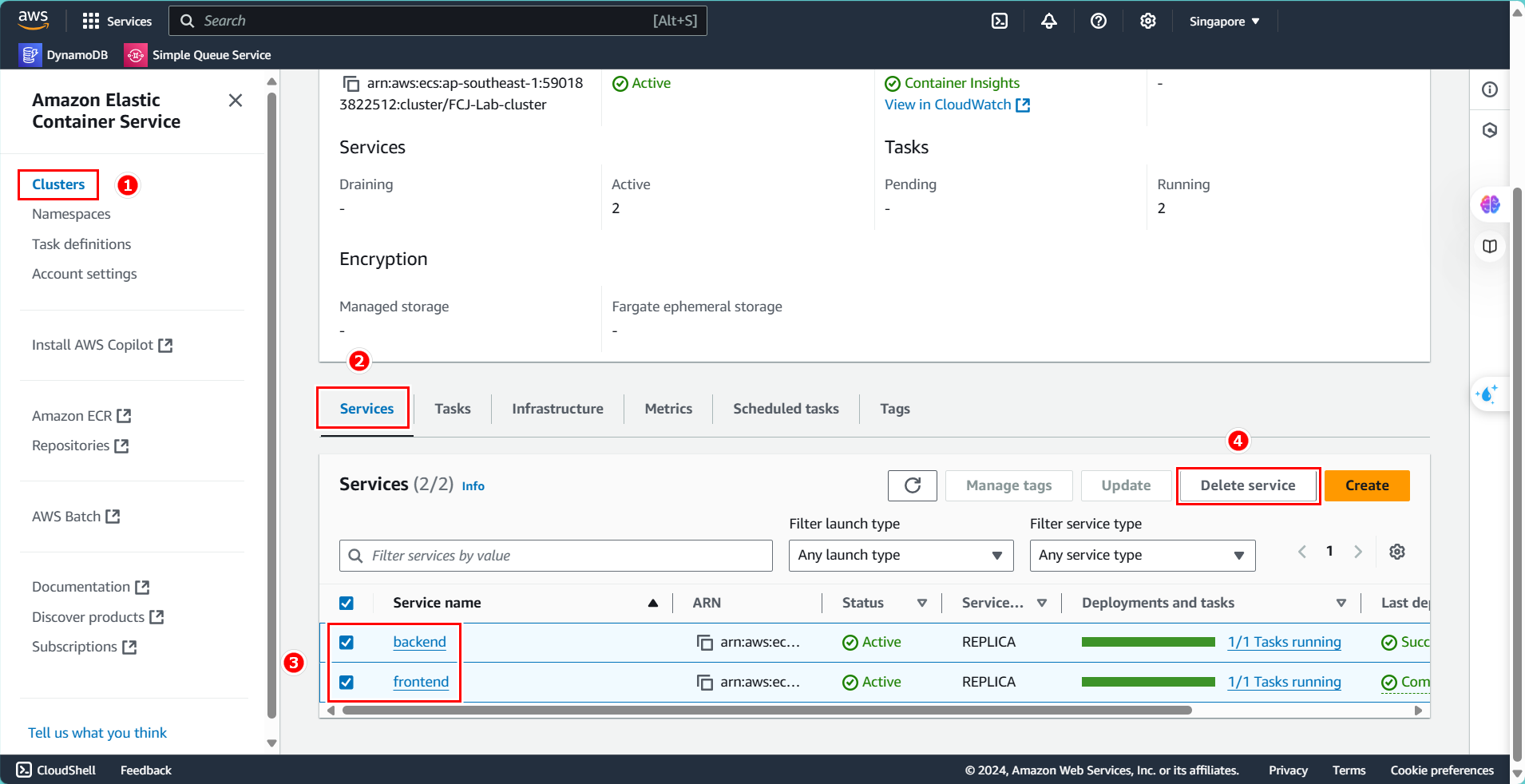This screenshot has width=1525, height=784.
Task: Open the backend service link
Action: [420, 642]
